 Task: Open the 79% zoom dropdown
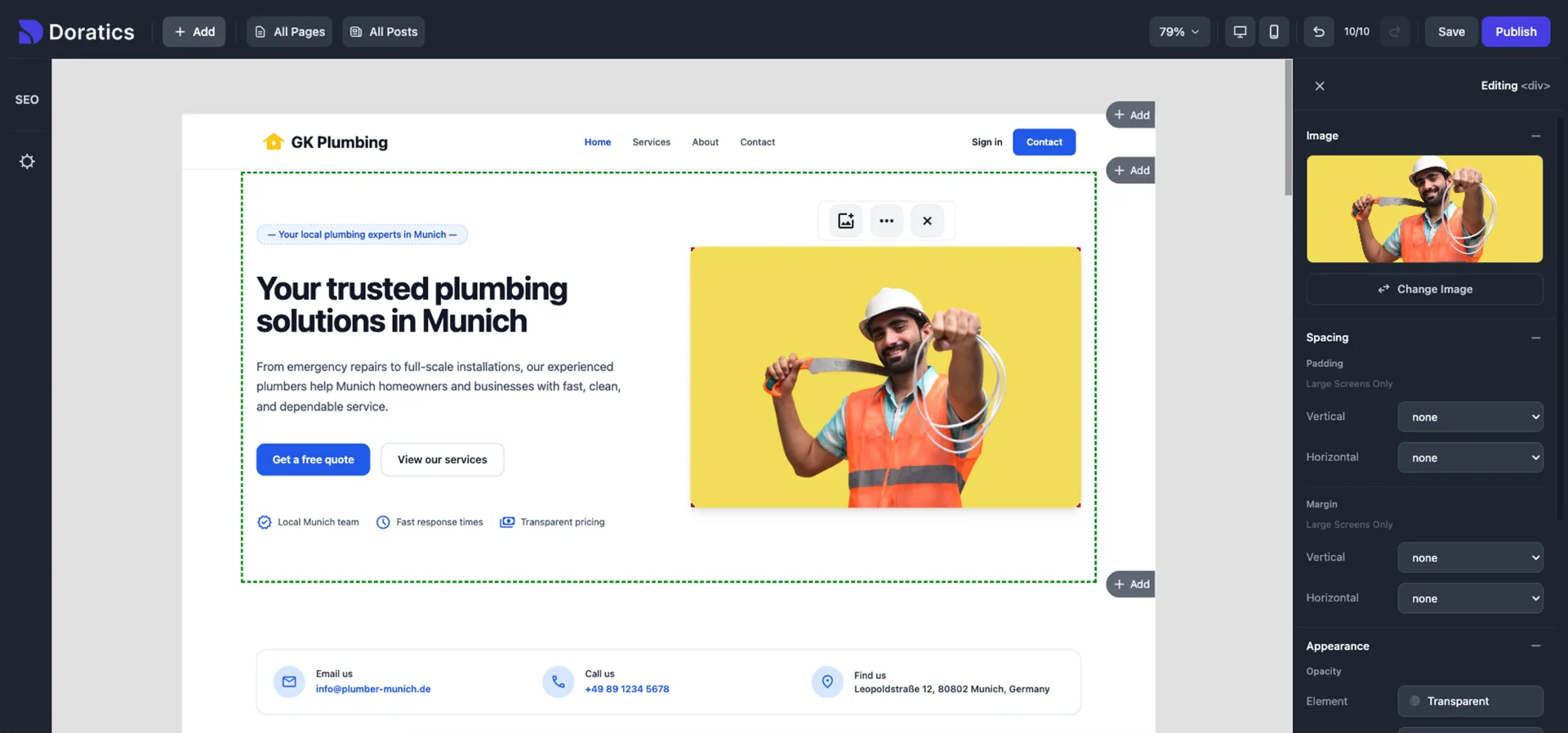(1179, 32)
